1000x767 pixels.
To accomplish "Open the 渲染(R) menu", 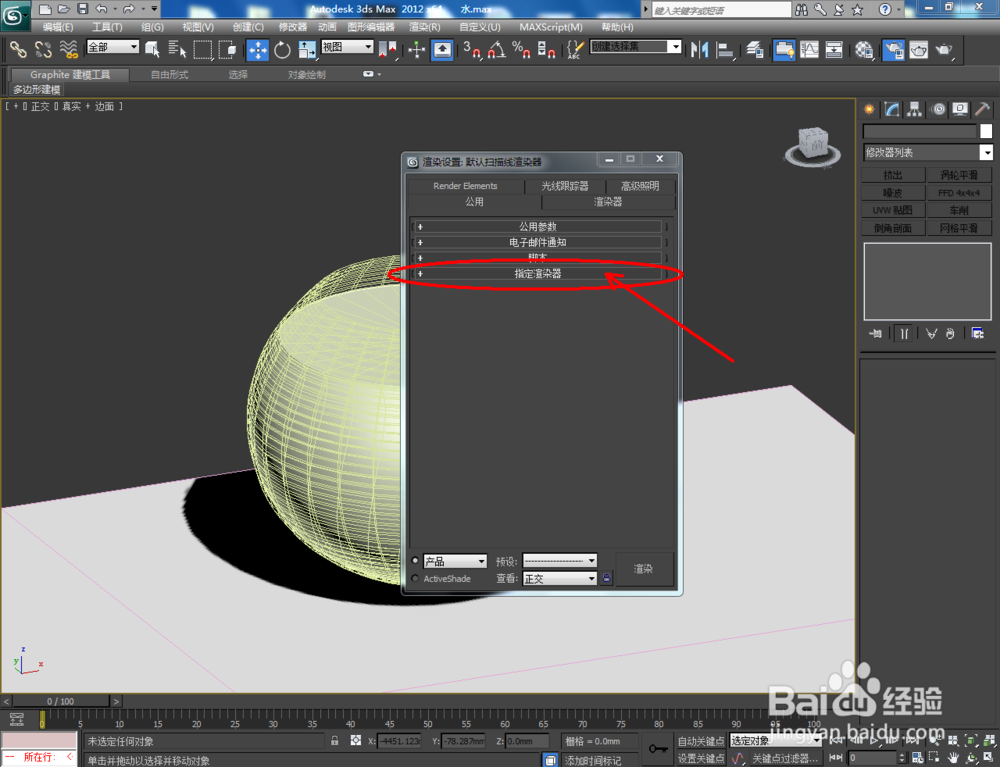I will (424, 27).
